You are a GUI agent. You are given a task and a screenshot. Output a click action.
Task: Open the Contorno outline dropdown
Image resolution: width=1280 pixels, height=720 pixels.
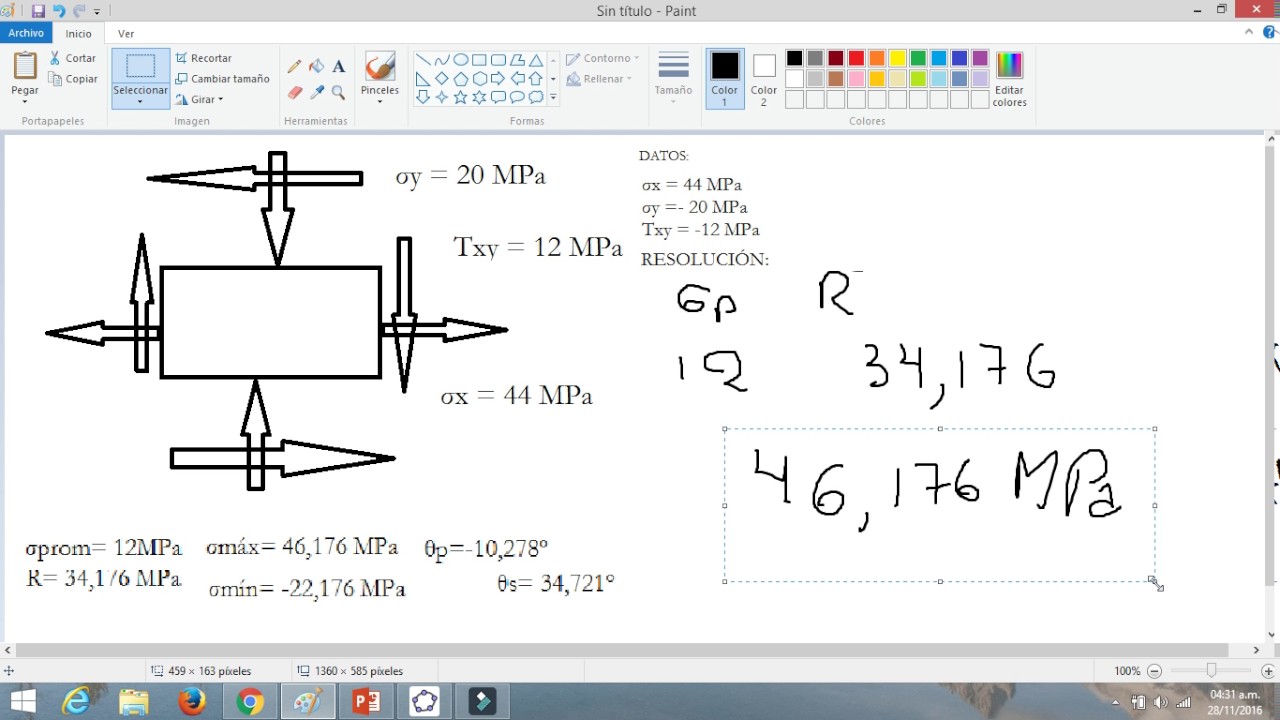tap(602, 58)
